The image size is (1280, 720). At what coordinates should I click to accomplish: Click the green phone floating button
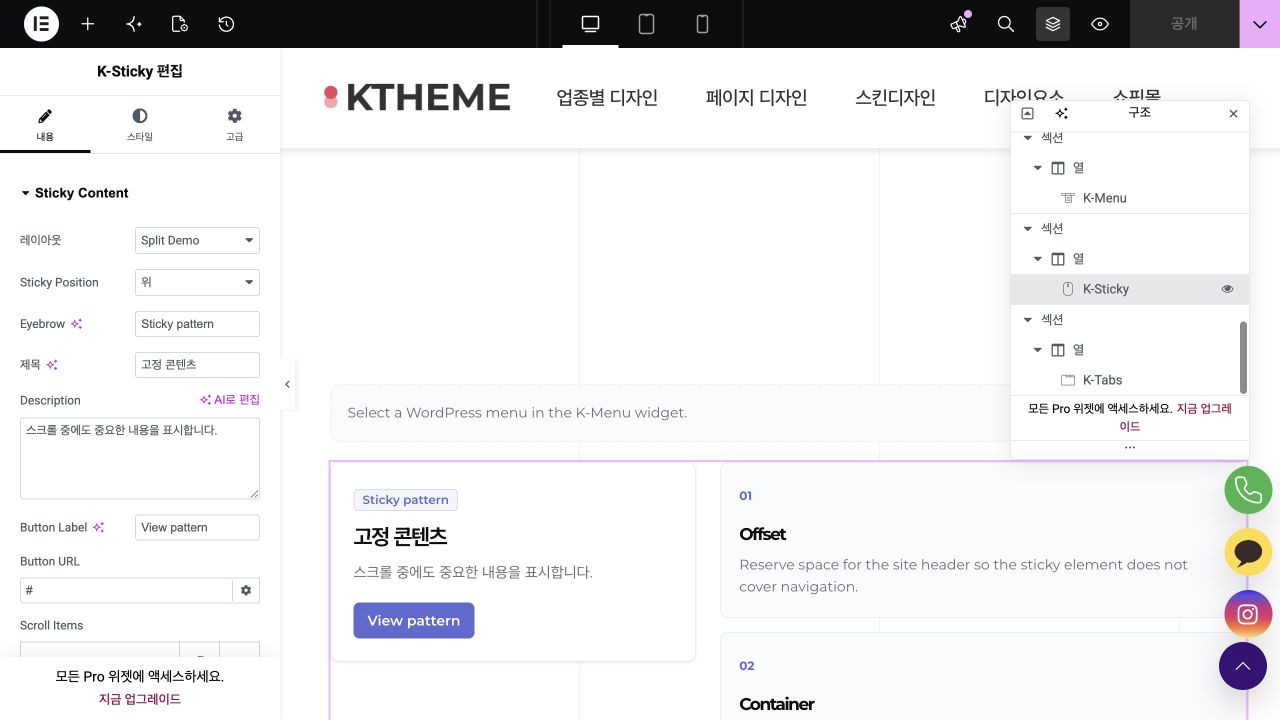click(x=1248, y=490)
